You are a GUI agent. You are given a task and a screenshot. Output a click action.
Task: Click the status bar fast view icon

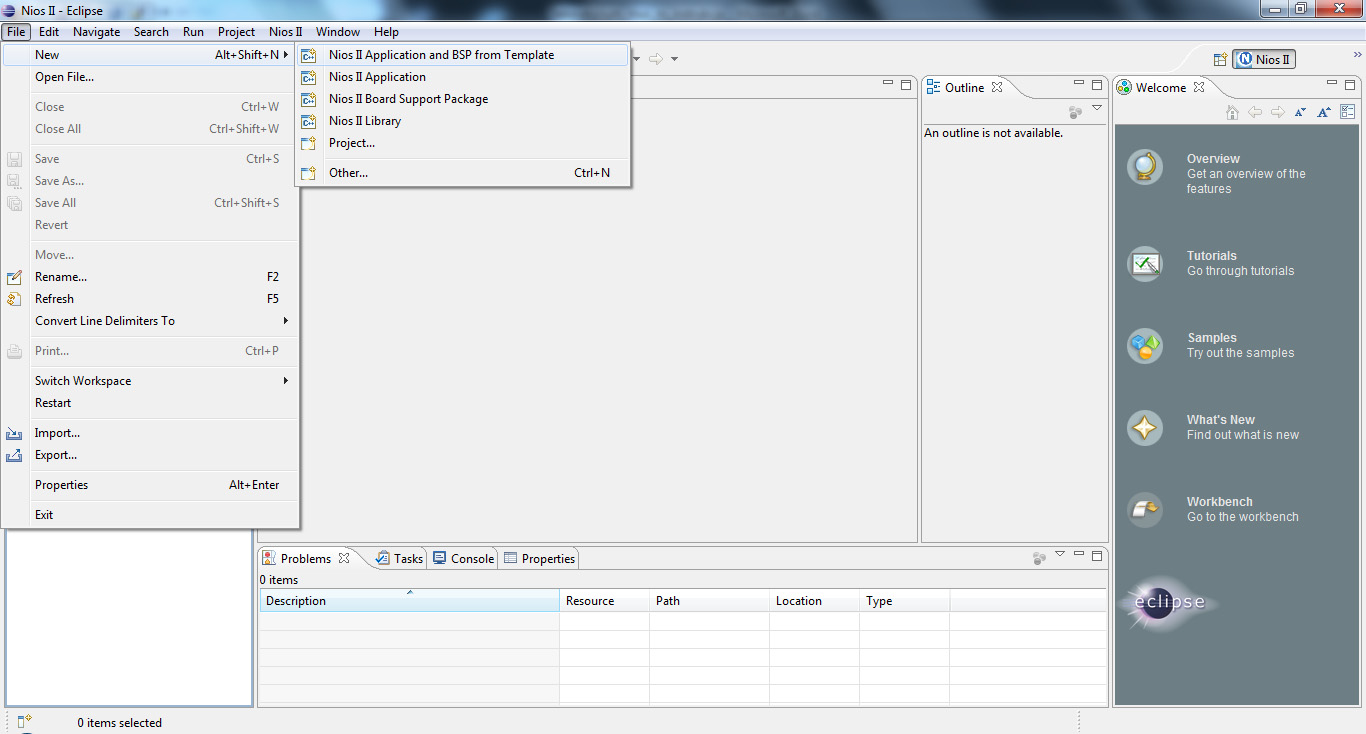tap(25, 721)
